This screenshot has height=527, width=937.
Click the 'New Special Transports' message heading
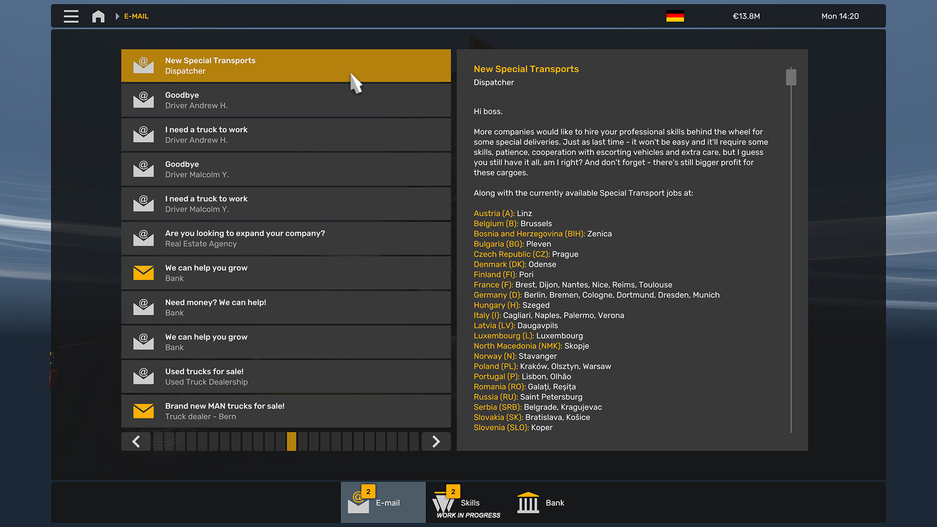coord(526,69)
